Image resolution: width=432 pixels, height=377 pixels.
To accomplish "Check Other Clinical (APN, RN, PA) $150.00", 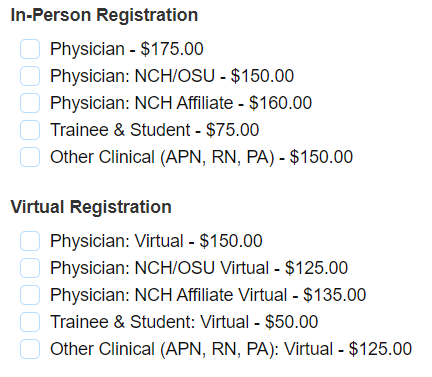I will coord(30,157).
